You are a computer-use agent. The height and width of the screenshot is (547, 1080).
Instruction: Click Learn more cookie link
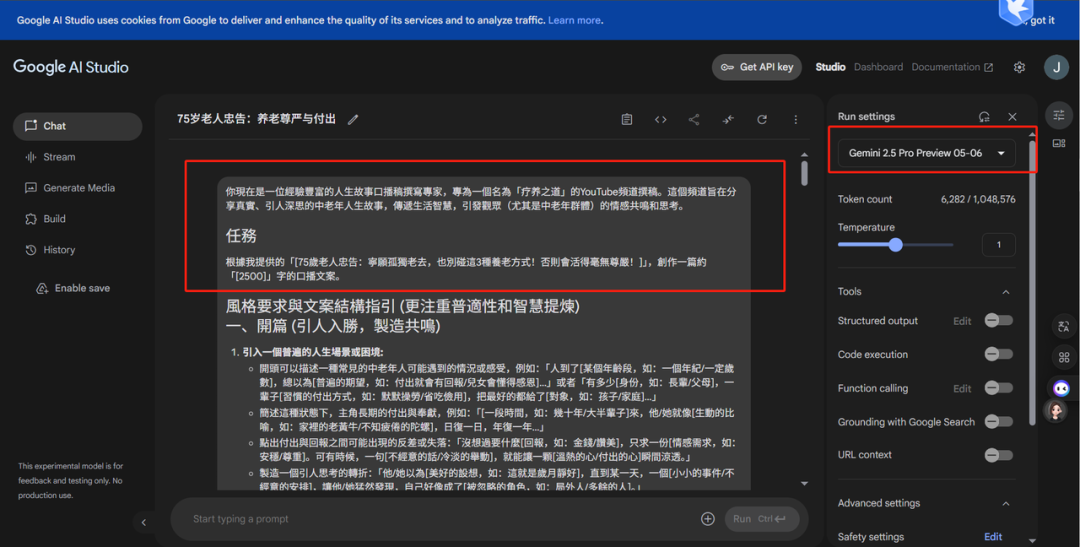(575, 20)
